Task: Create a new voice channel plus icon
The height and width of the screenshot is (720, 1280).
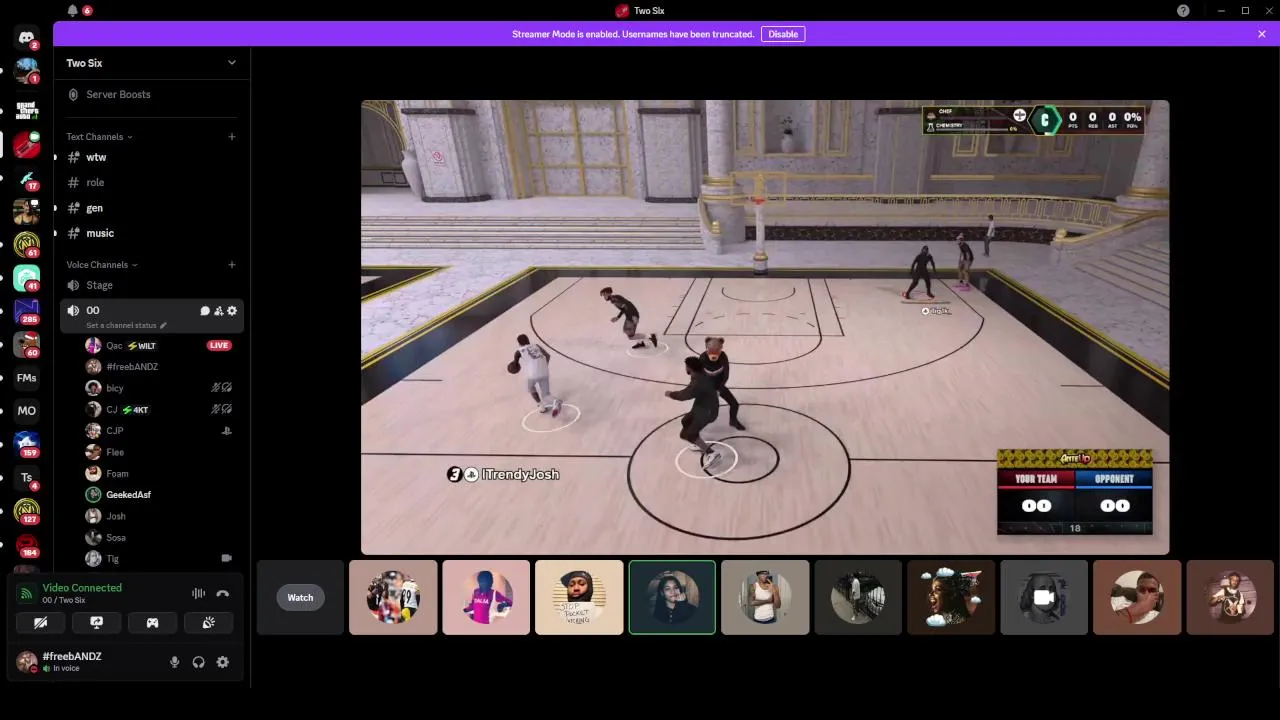Action: [x=232, y=264]
